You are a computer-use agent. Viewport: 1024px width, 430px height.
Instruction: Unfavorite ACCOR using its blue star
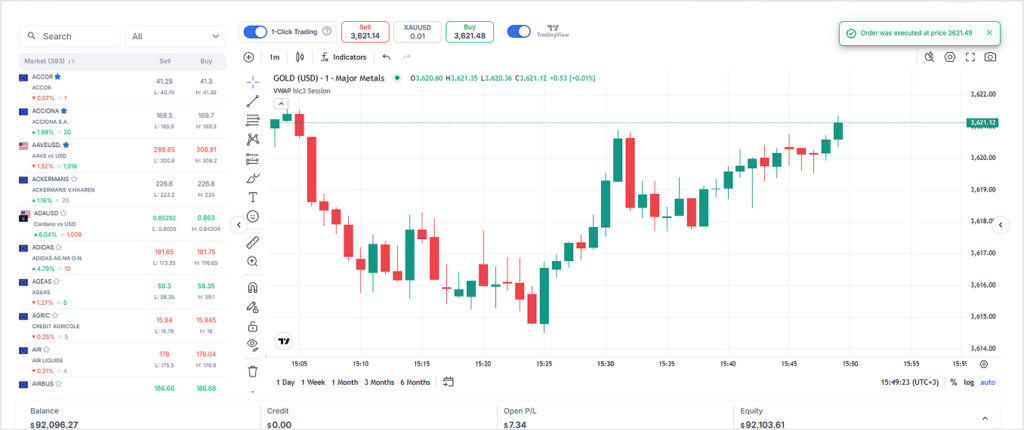58,76
